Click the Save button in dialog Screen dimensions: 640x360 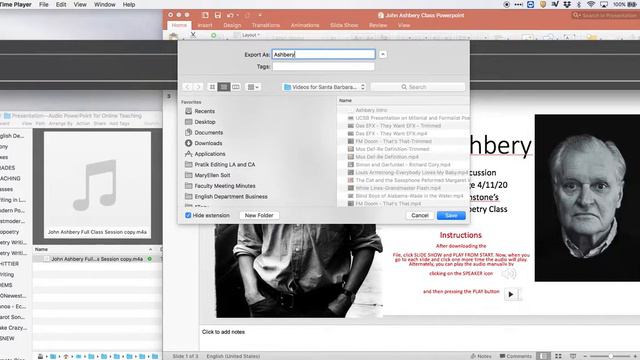[451, 215]
